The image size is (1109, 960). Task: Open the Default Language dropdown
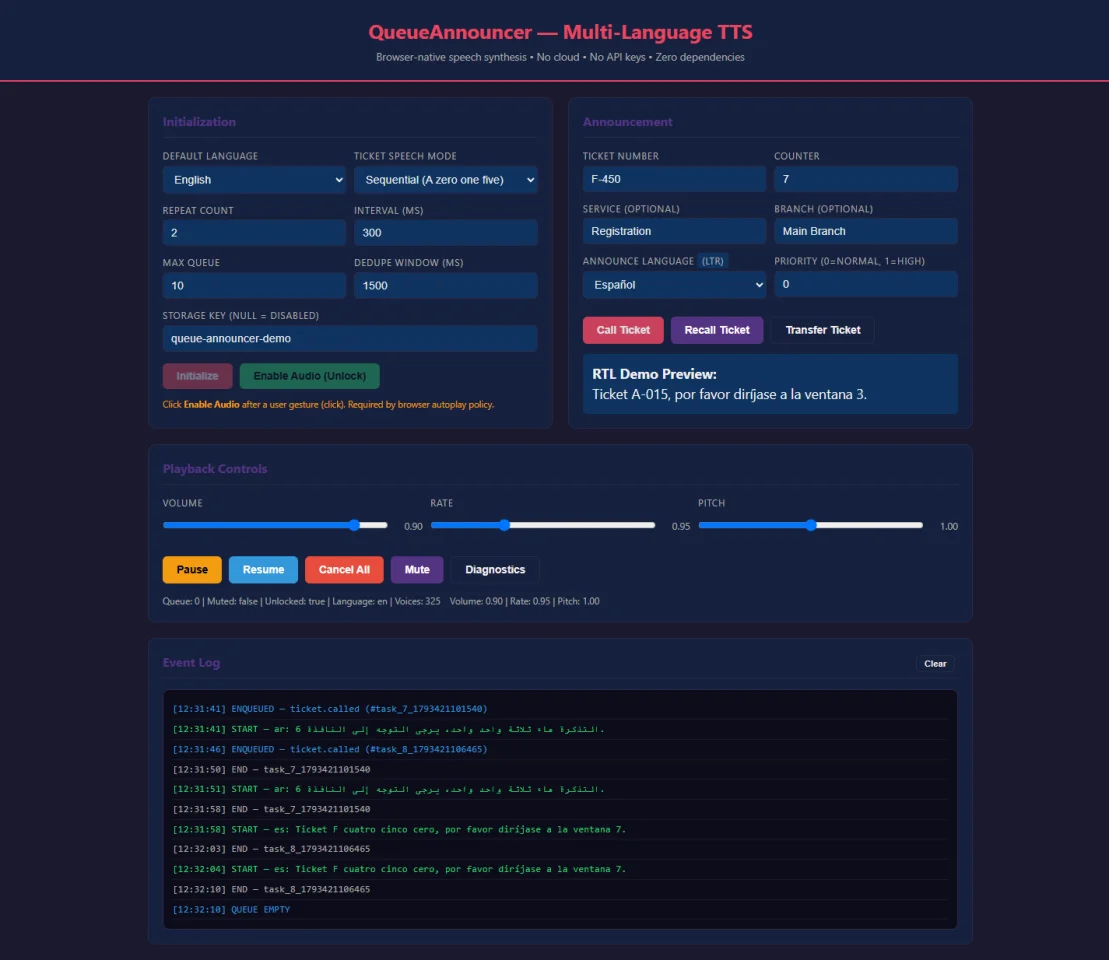click(254, 180)
